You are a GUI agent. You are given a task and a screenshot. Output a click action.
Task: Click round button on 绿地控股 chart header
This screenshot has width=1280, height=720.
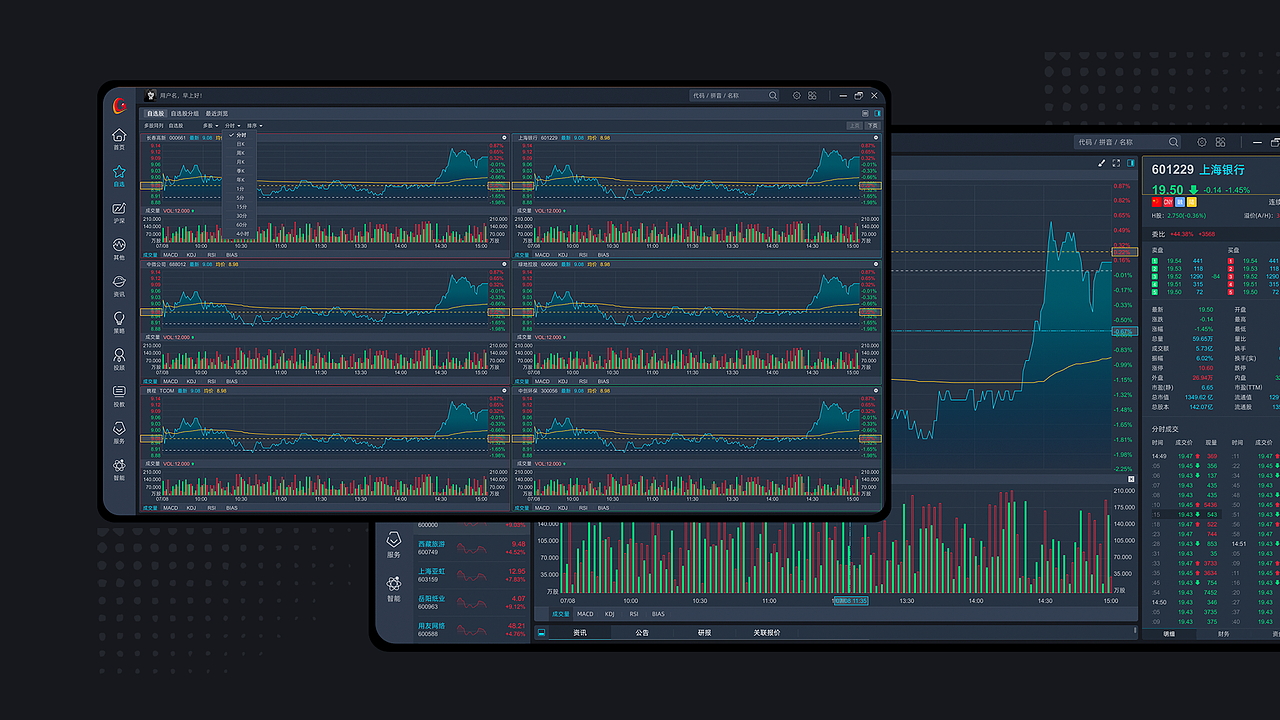876,265
